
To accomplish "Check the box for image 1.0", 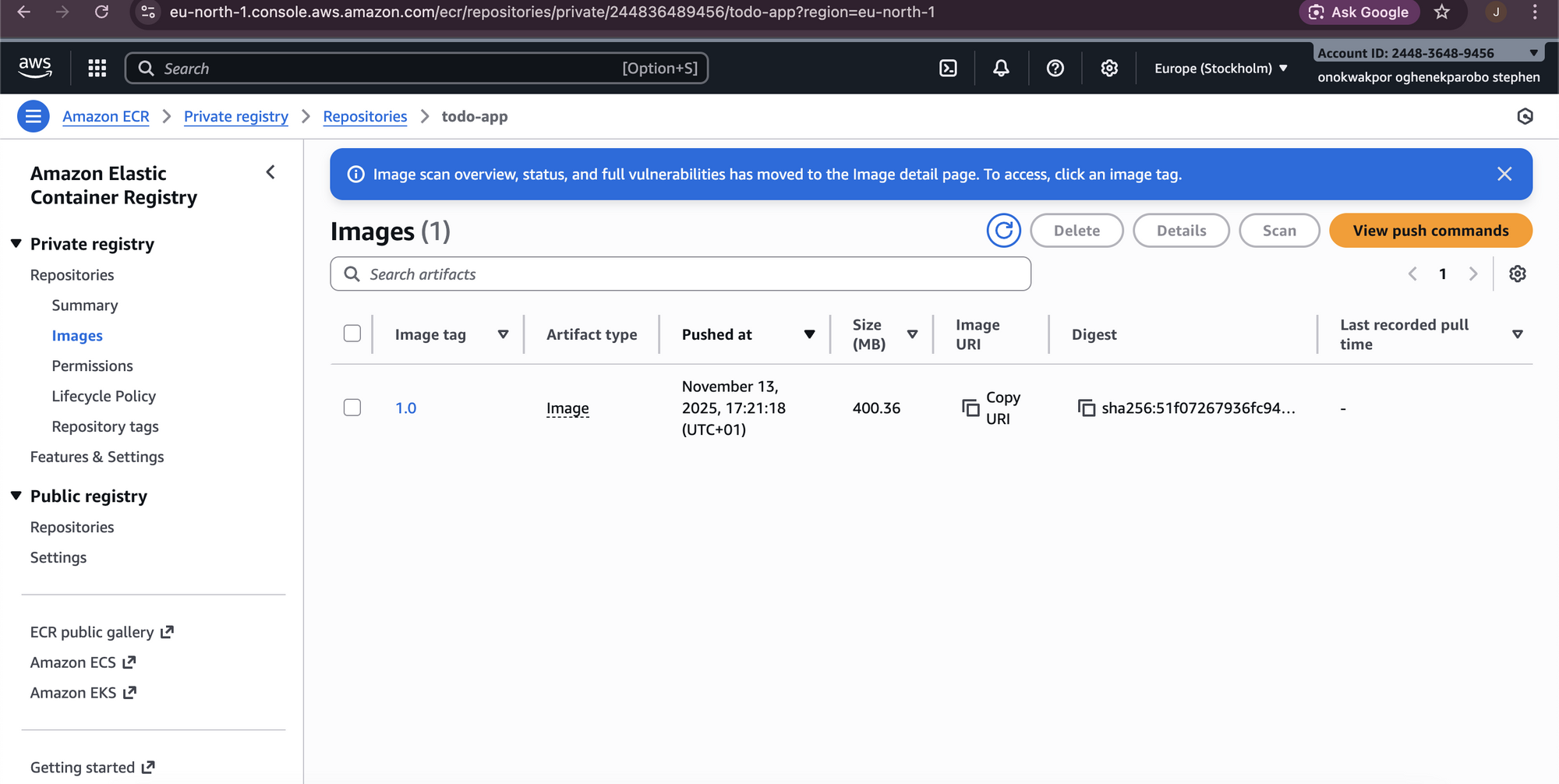I will 352,408.
